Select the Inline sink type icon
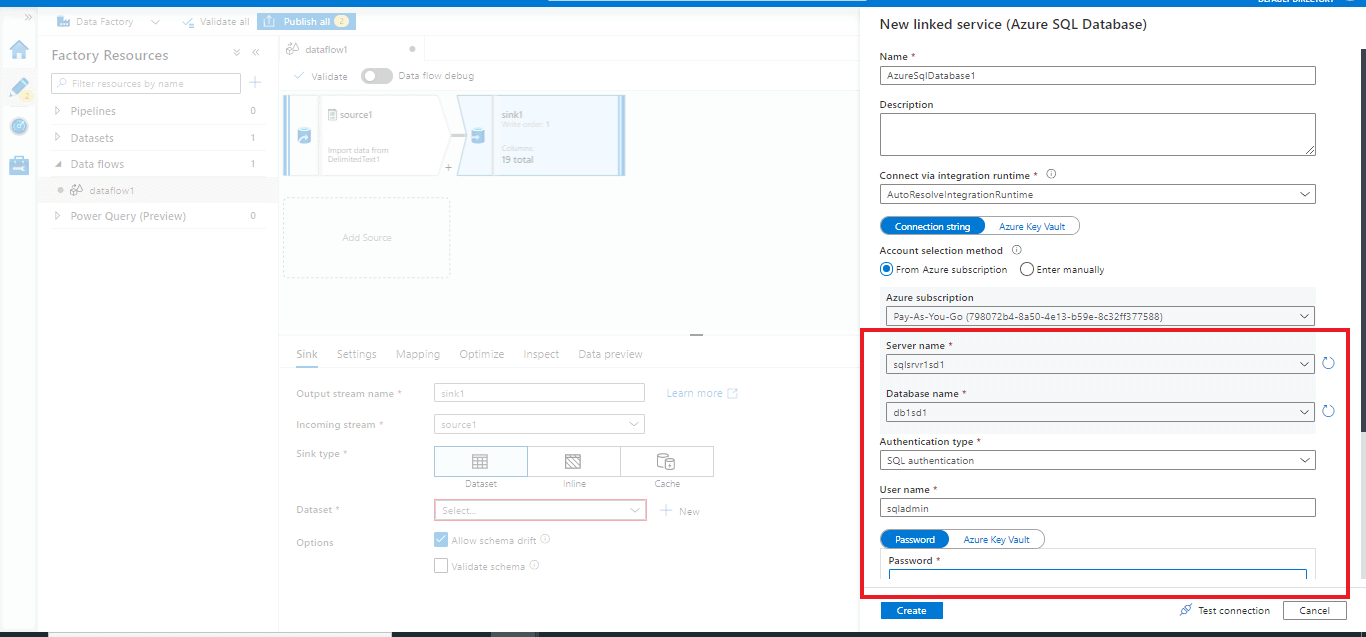This screenshot has width=1366, height=637. tap(573, 462)
